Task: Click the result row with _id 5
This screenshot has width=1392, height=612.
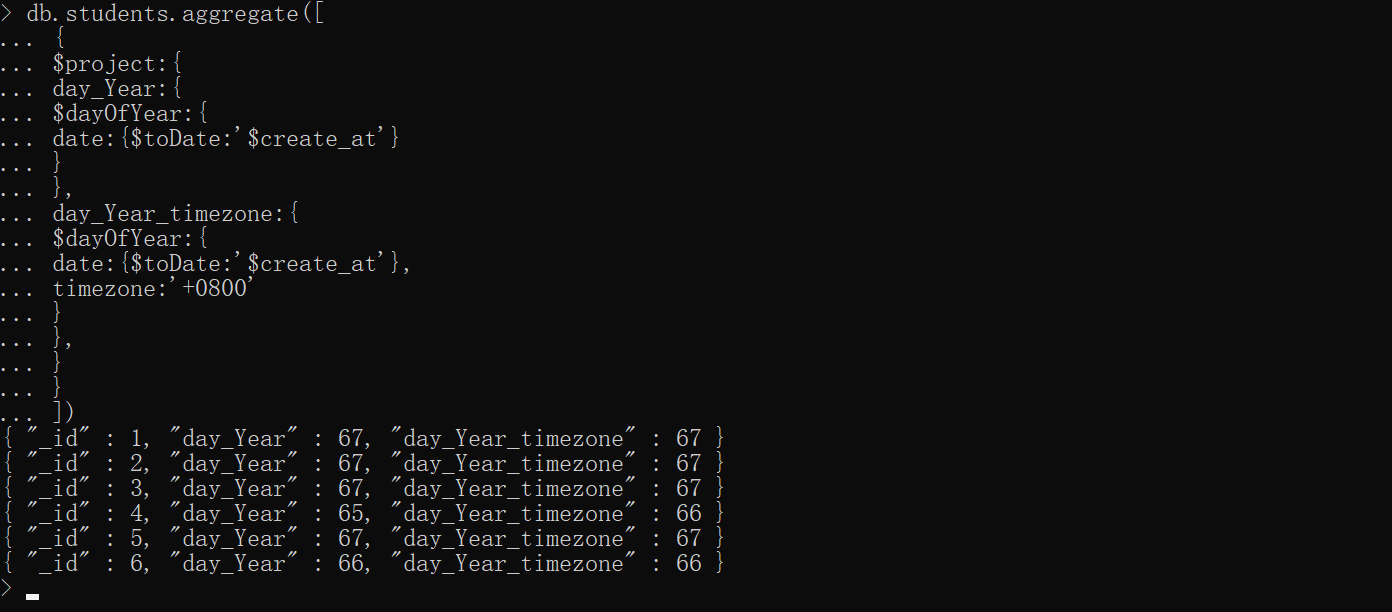Action: pos(364,539)
